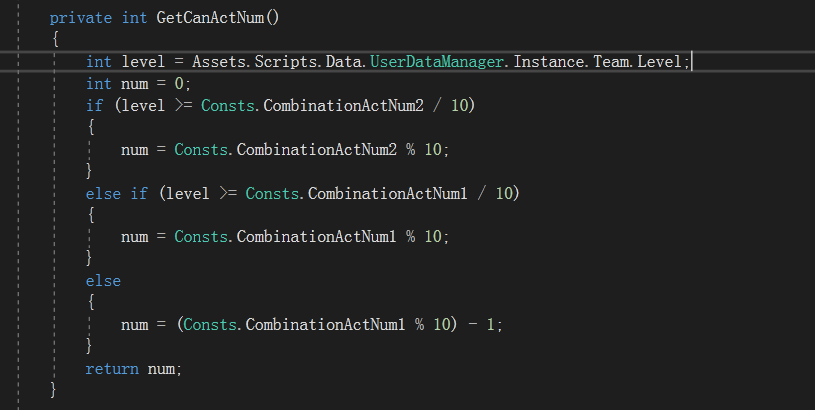Click the 'return' keyword

pos(112,369)
